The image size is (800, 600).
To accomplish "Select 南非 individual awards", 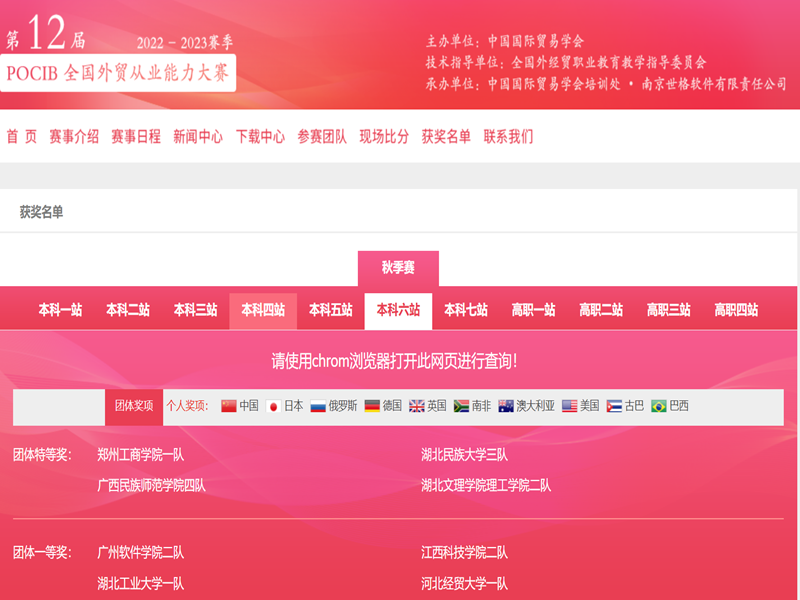I will click(x=481, y=406).
